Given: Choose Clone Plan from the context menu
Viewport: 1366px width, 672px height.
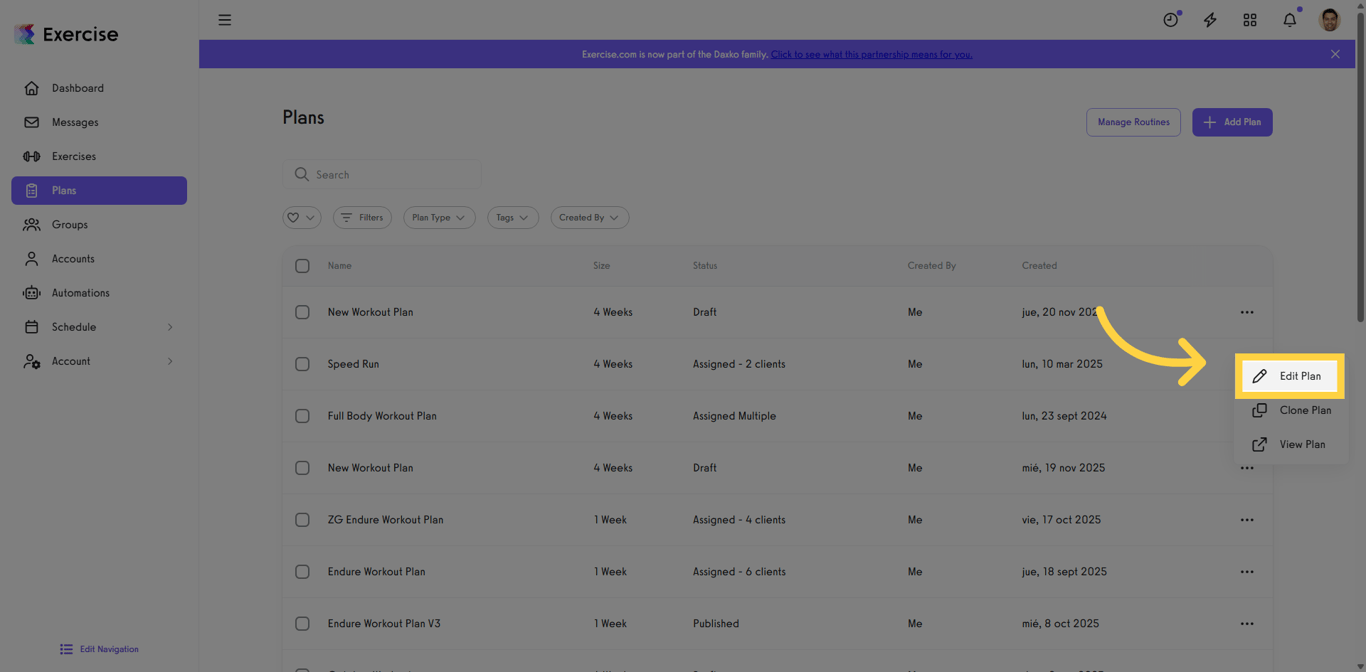Looking at the screenshot, I should click(1290, 410).
